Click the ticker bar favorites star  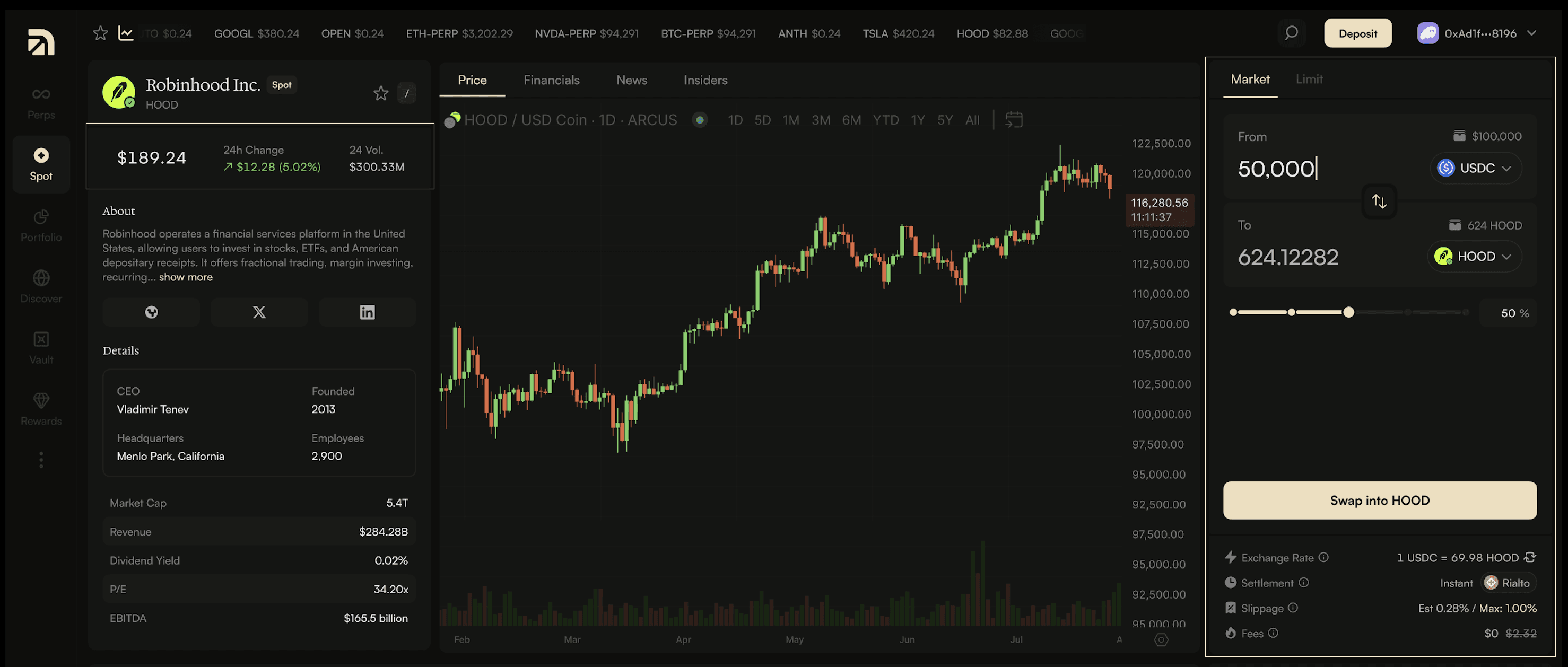tap(100, 33)
